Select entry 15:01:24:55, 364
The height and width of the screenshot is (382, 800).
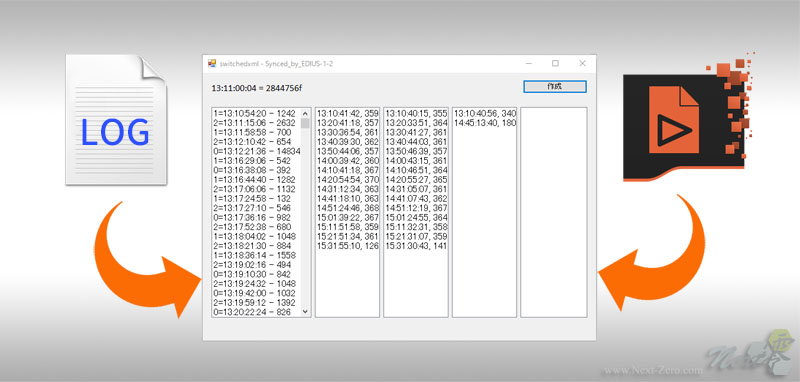416,217
